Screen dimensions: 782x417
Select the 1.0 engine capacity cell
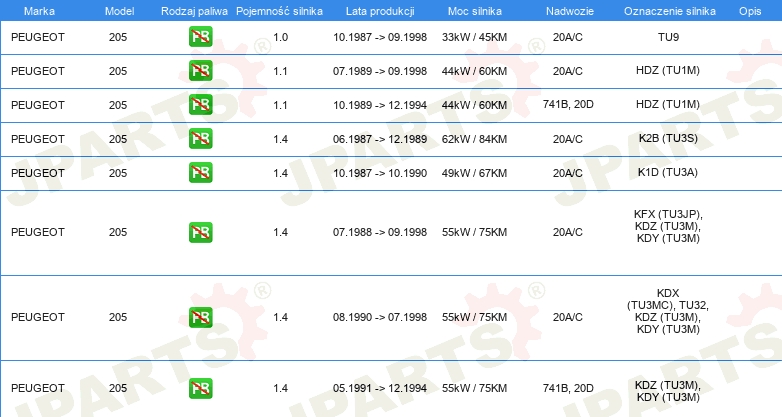coord(280,37)
